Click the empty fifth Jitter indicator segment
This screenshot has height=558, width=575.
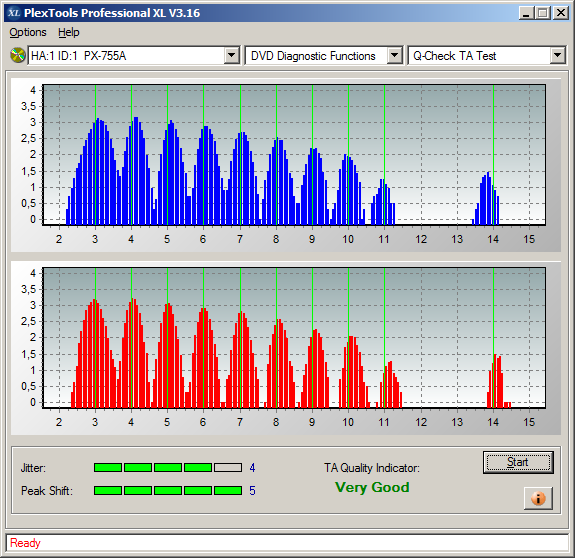[x=228, y=467]
